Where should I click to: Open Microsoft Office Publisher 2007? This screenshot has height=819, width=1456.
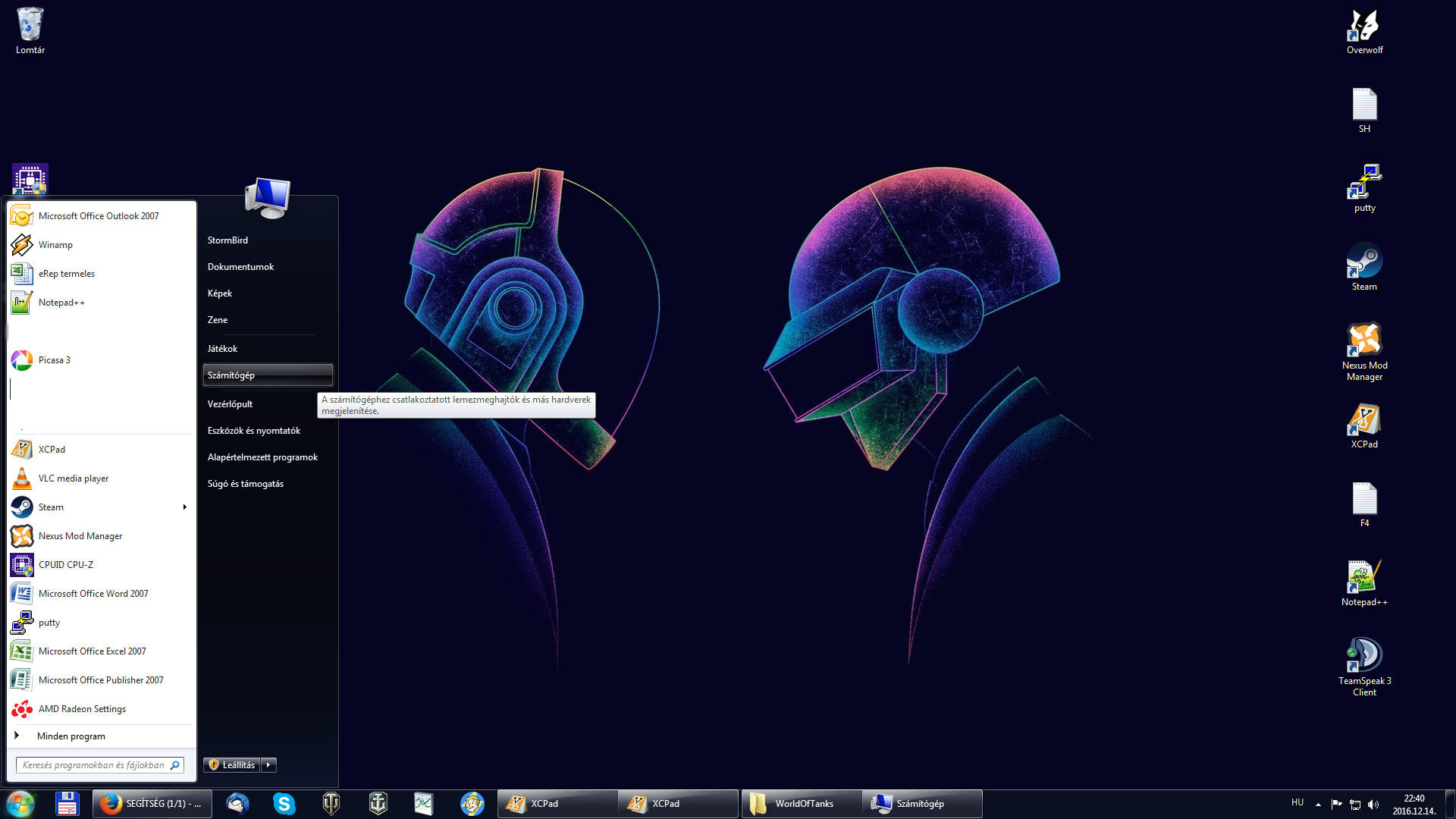[102, 680]
